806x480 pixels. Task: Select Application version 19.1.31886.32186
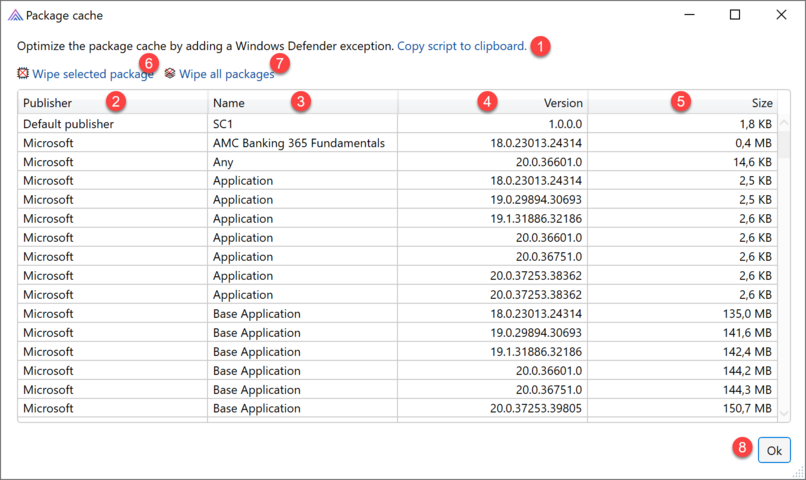pos(397,219)
